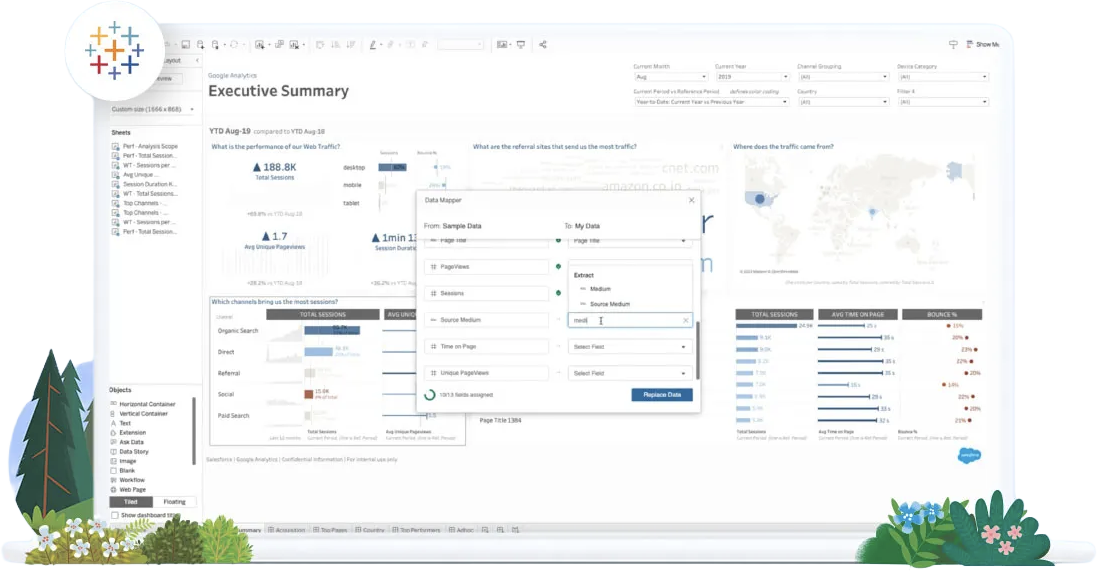Open the Channel Grouping filter dropdown
The image size is (1097, 571).
pos(843,77)
